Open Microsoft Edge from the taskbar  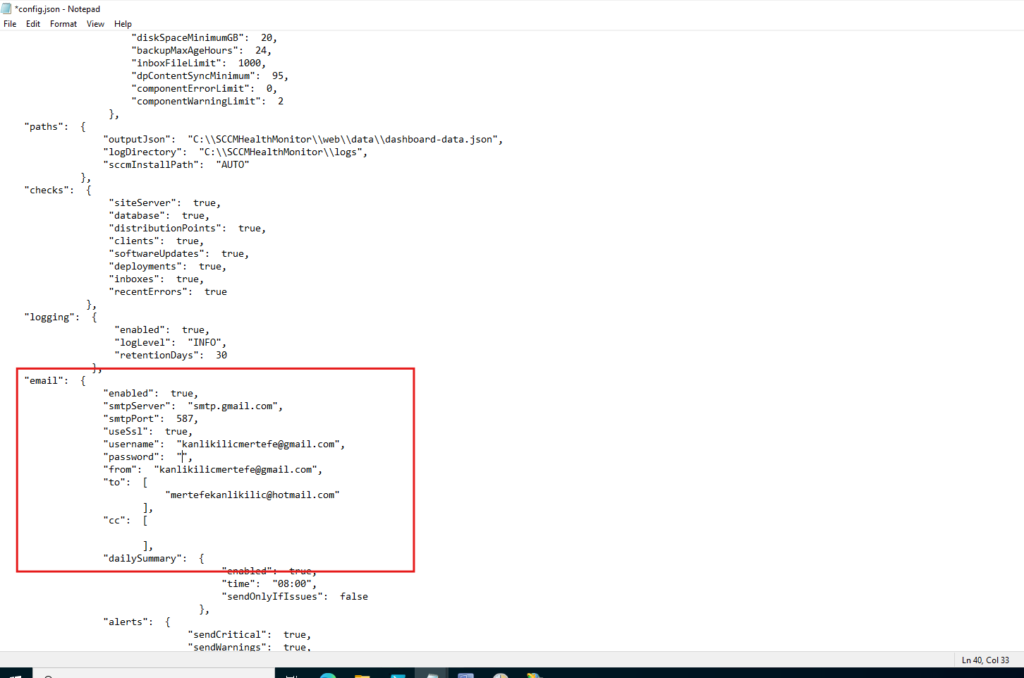coord(328,674)
